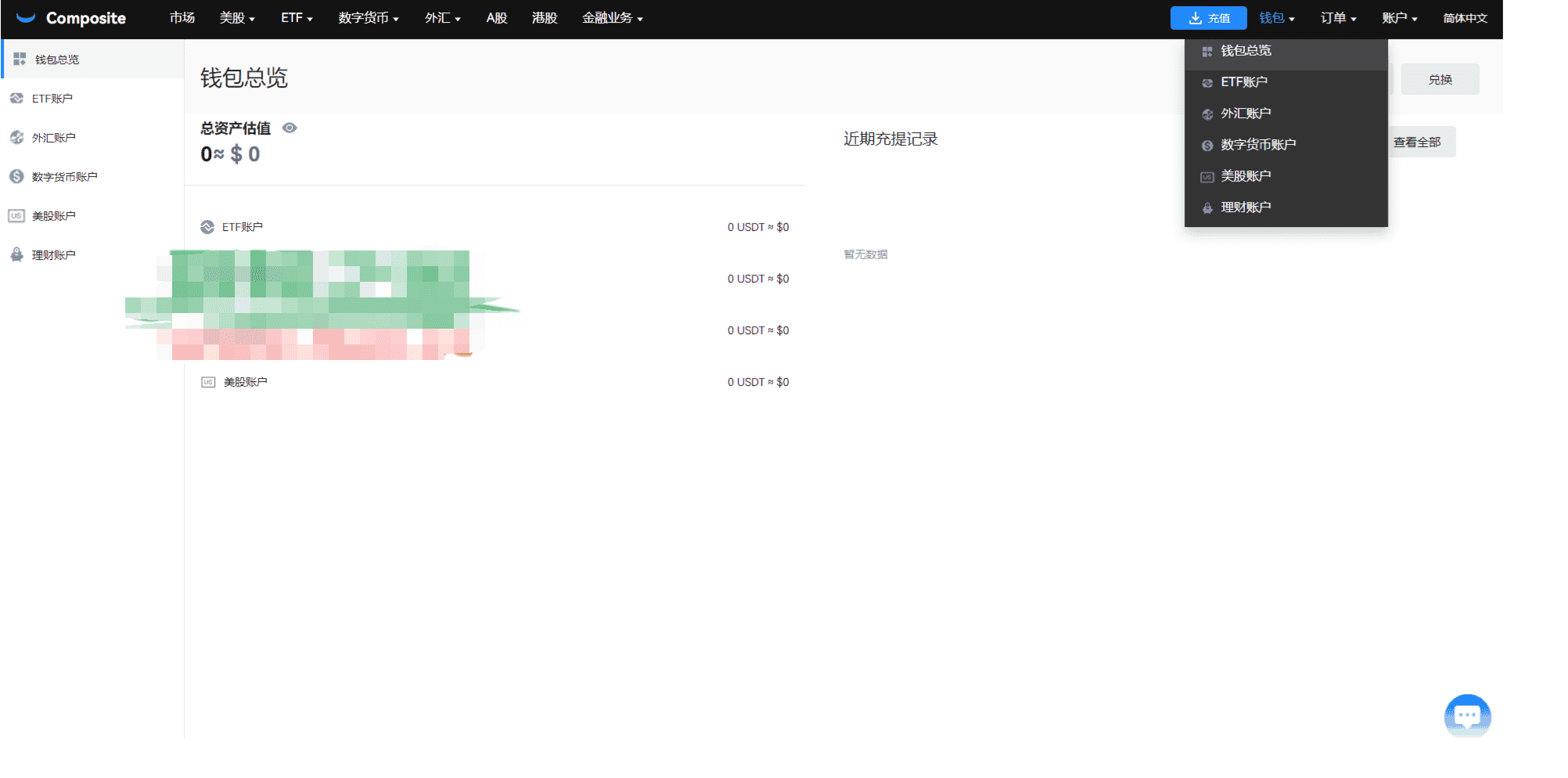1568x778 pixels.
Task: Click the 理财账户 icon in sidebar
Action: pos(16,255)
